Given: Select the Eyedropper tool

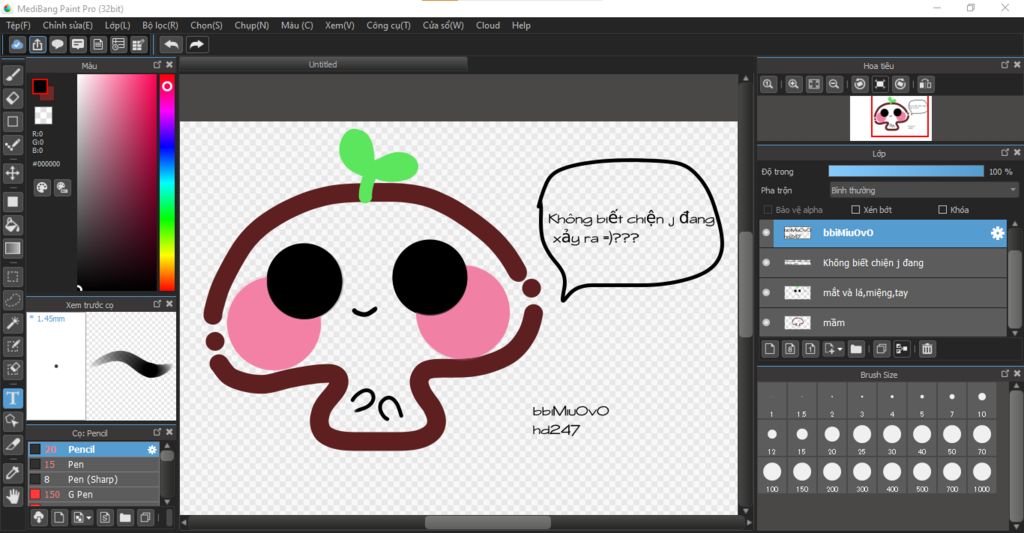Looking at the screenshot, I should click(x=12, y=473).
